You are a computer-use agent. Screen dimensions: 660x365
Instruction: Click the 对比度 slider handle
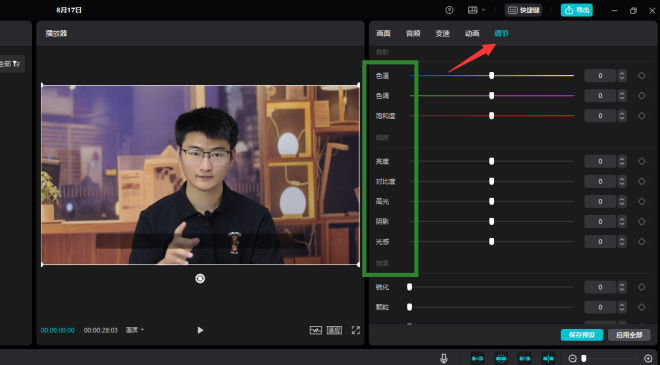click(491, 181)
